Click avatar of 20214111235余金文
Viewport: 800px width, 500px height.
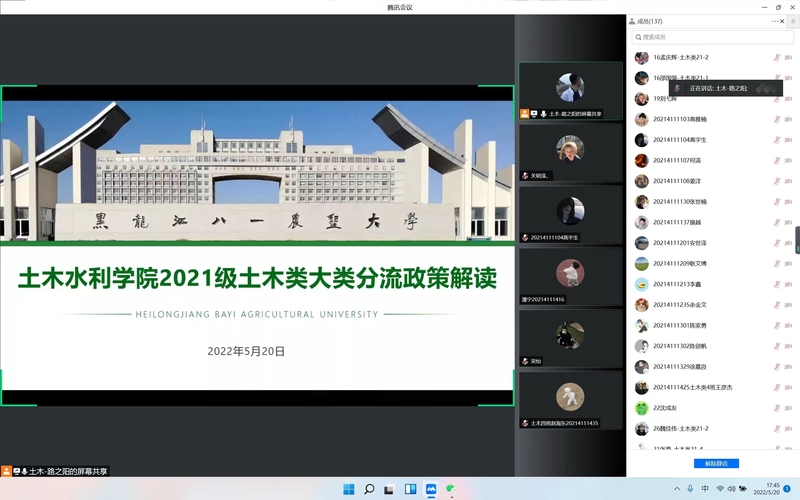pos(641,304)
